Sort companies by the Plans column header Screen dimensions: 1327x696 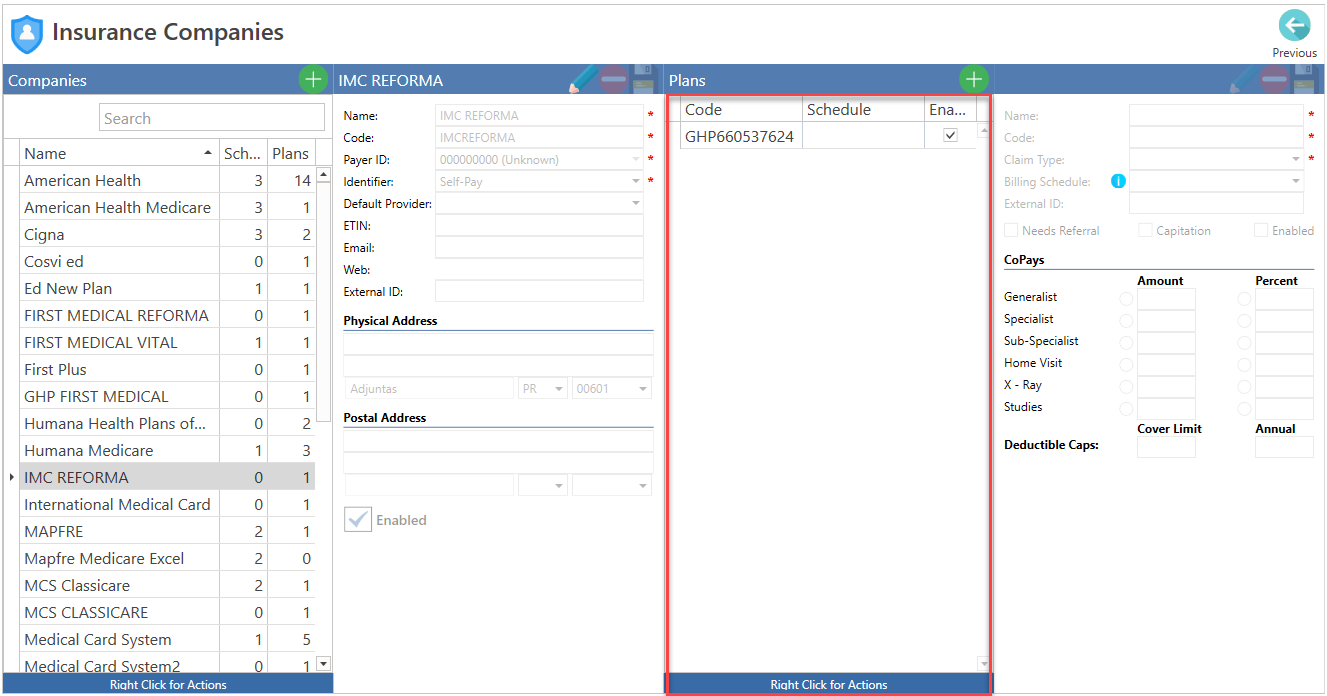(x=291, y=153)
